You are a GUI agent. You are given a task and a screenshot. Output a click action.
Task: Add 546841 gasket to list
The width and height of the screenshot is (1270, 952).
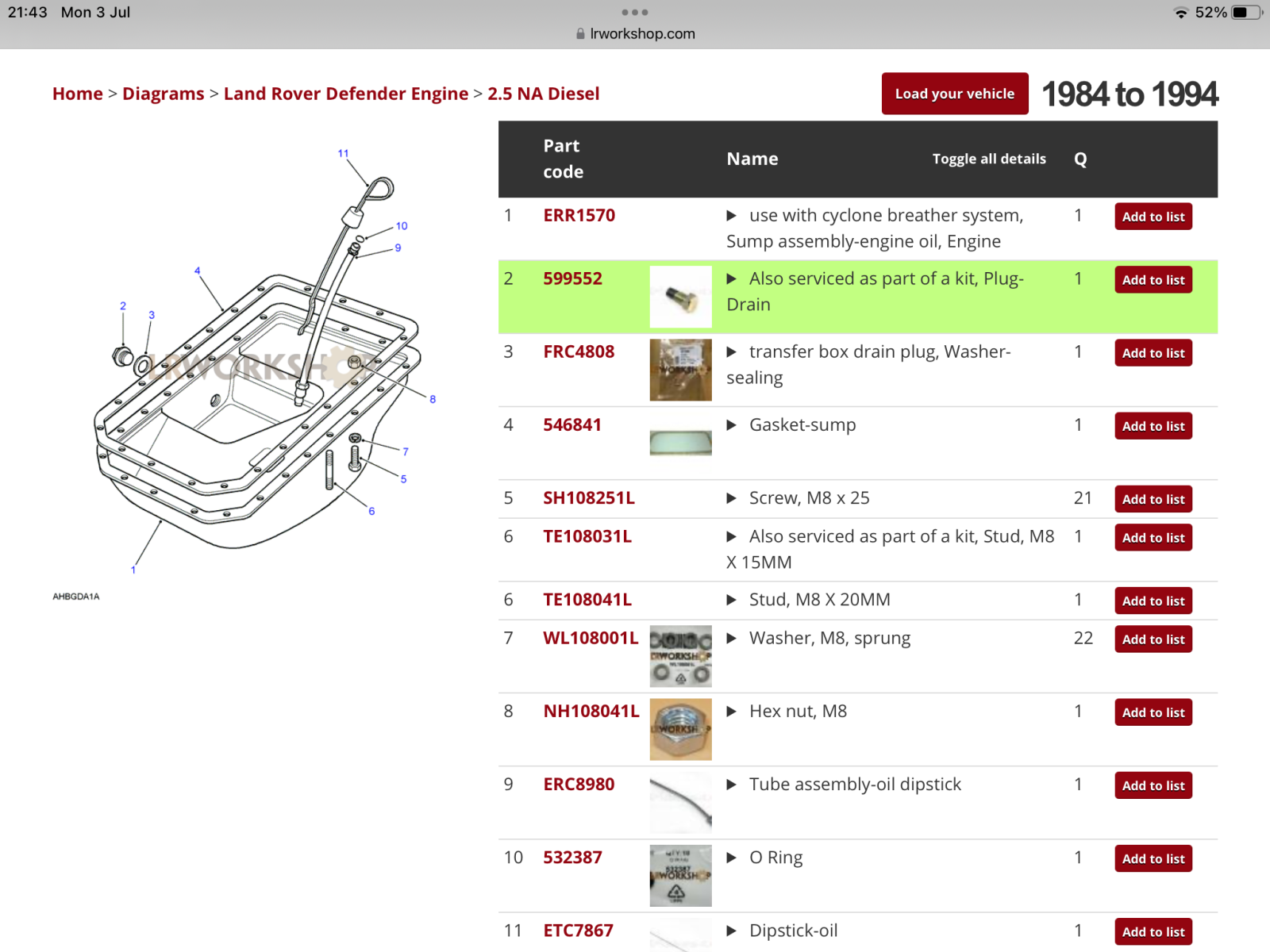(1153, 426)
